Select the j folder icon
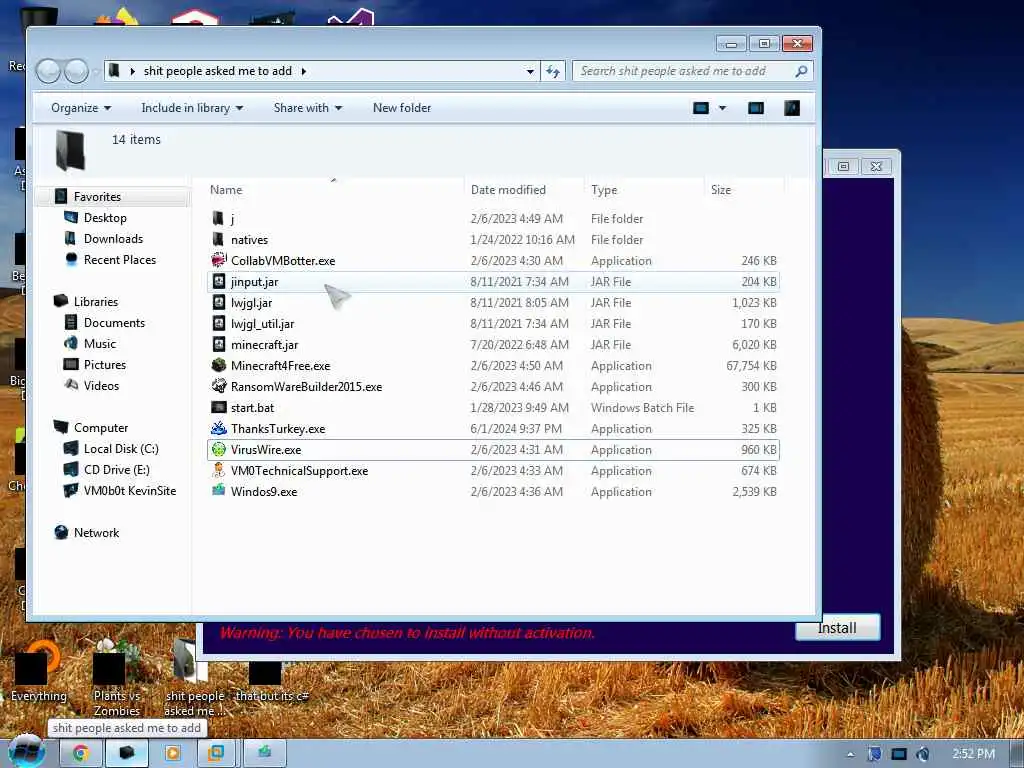The width and height of the screenshot is (1024, 768). pyautogui.click(x=219, y=218)
